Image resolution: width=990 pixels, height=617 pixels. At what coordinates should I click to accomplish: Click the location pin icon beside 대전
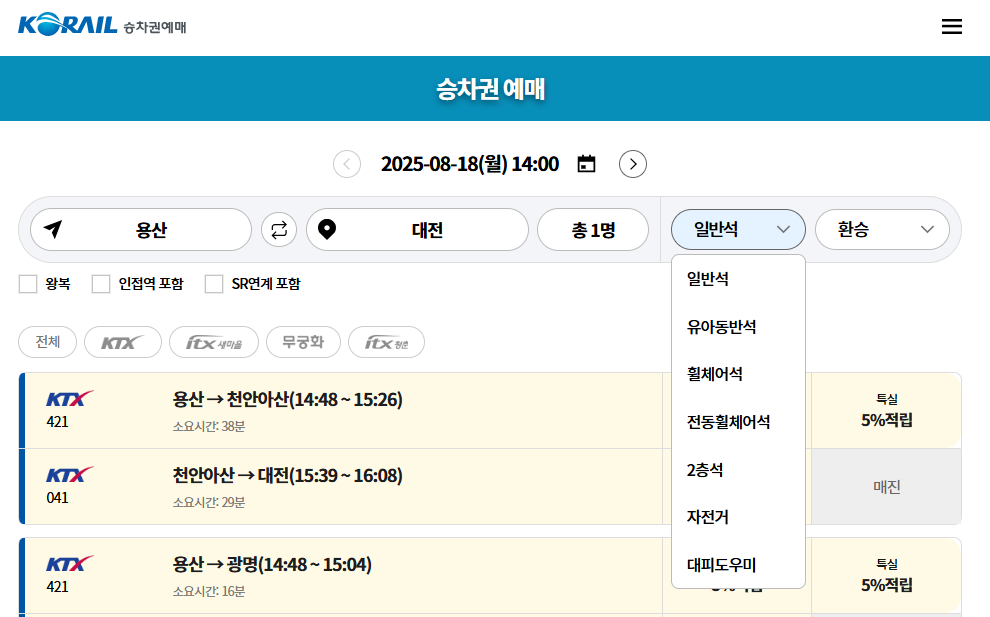(x=326, y=229)
